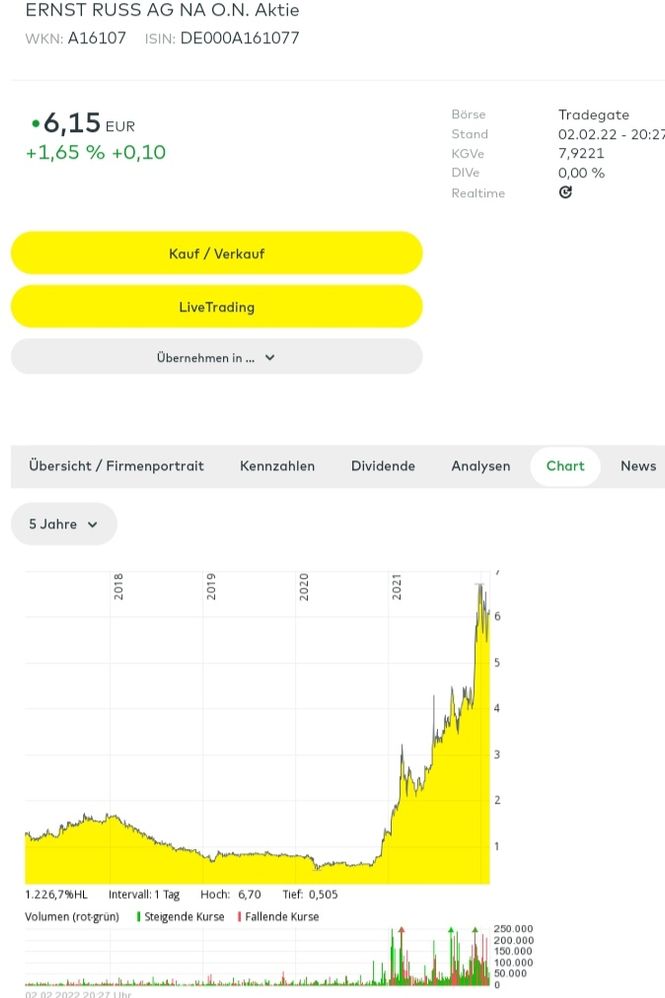Click the ISIN number DE000A161077
Viewport: 665px width, 998px height.
coord(239,38)
